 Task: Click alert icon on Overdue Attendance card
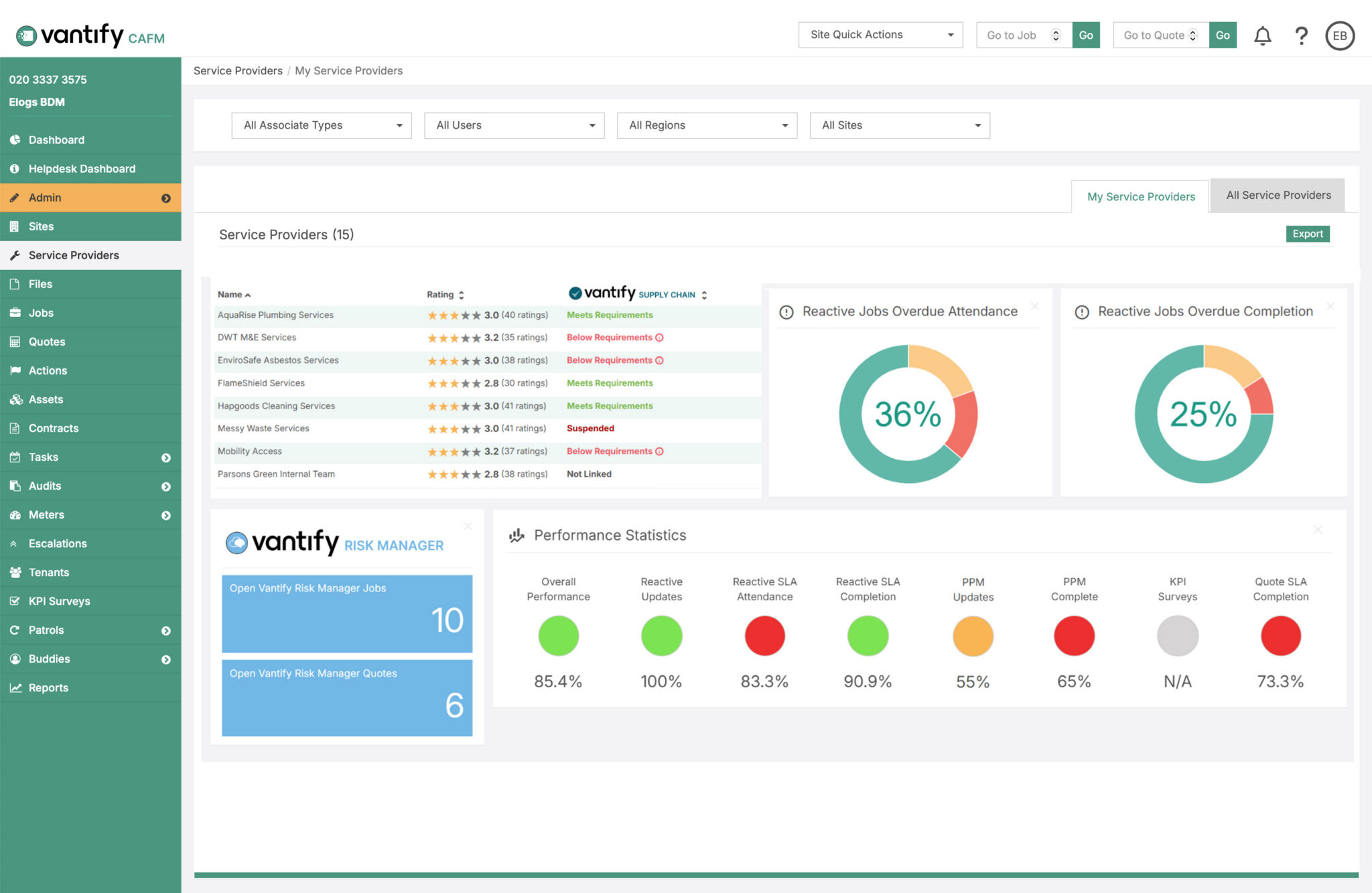coord(786,312)
